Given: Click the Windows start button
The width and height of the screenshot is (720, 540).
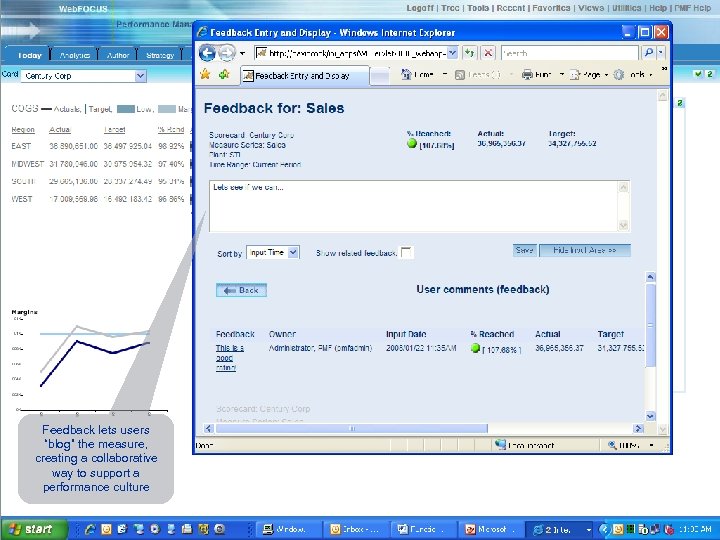Looking at the screenshot, I should 34,529.
